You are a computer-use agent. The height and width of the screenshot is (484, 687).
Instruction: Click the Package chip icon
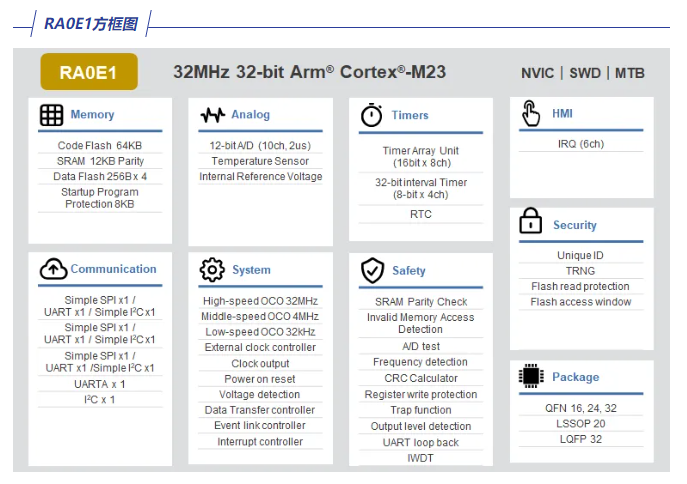531,376
